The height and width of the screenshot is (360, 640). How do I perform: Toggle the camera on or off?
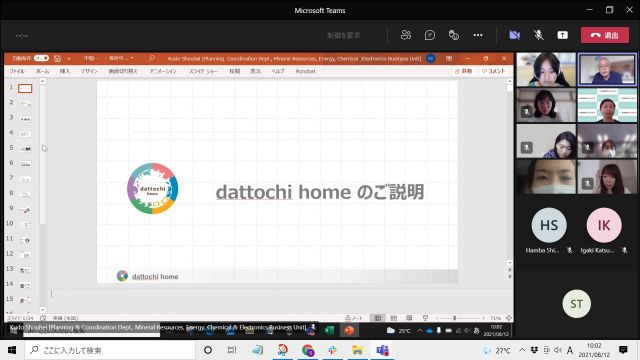pyautogui.click(x=514, y=35)
